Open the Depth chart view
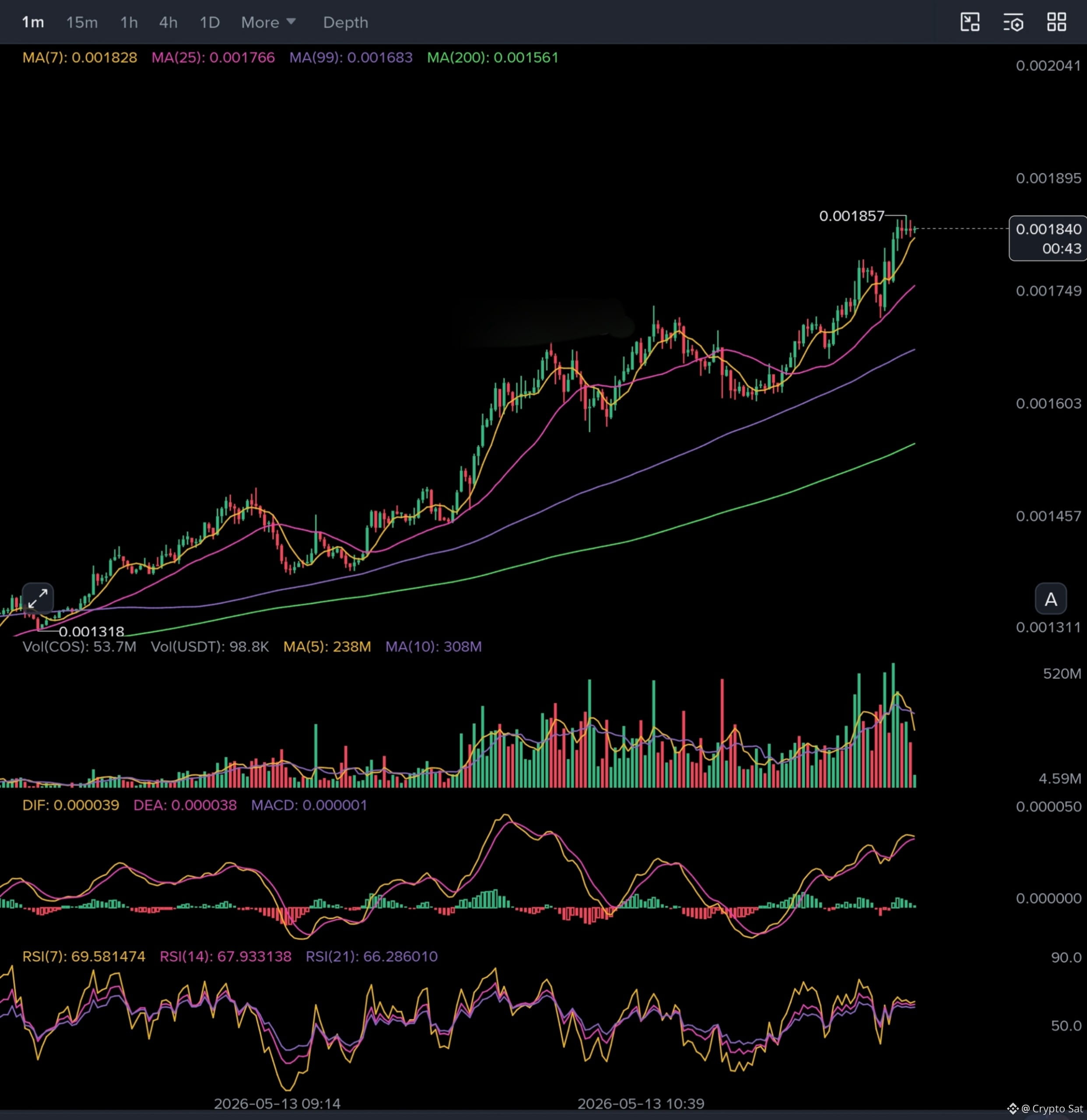 pos(345,22)
